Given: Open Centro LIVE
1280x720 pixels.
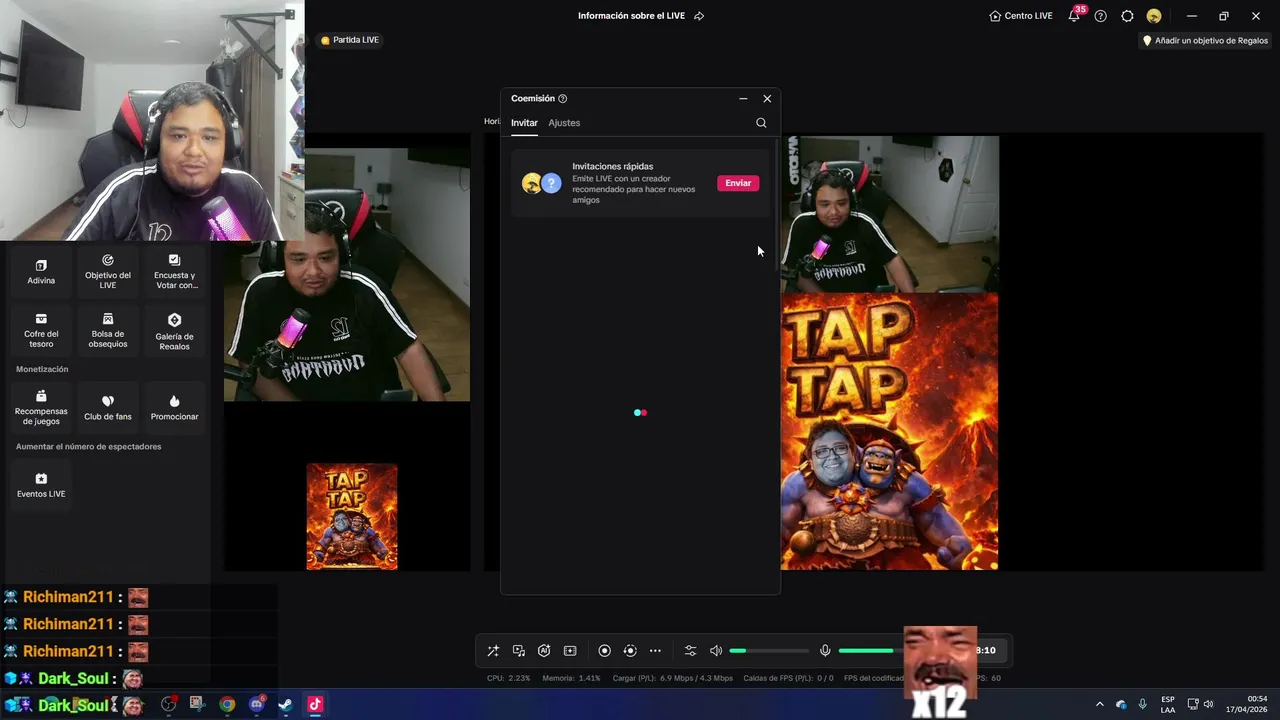Looking at the screenshot, I should point(1021,16).
